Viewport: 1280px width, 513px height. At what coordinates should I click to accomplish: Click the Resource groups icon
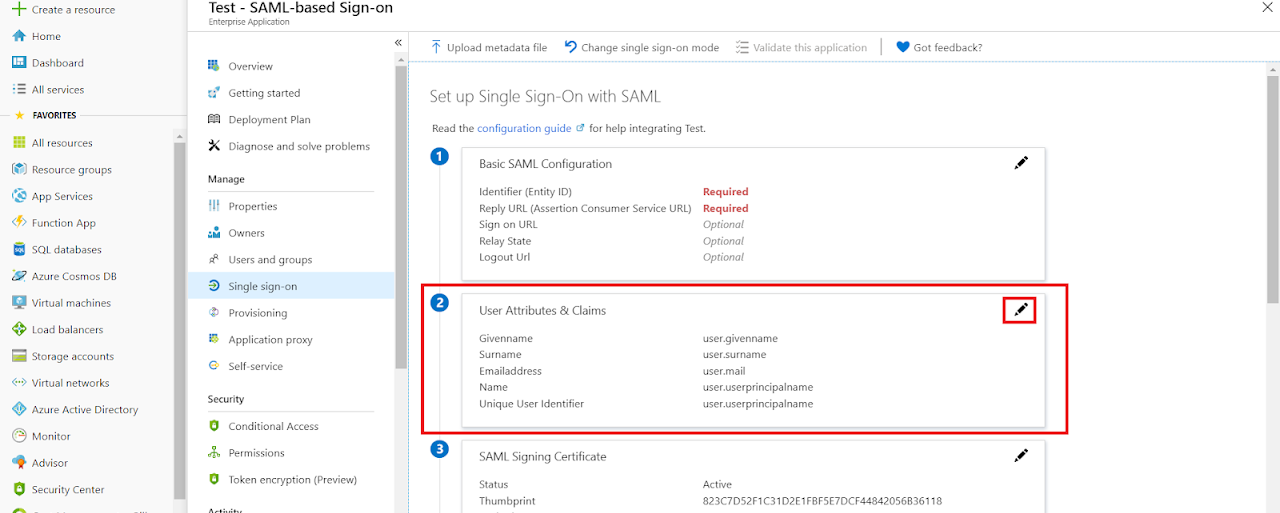point(18,169)
